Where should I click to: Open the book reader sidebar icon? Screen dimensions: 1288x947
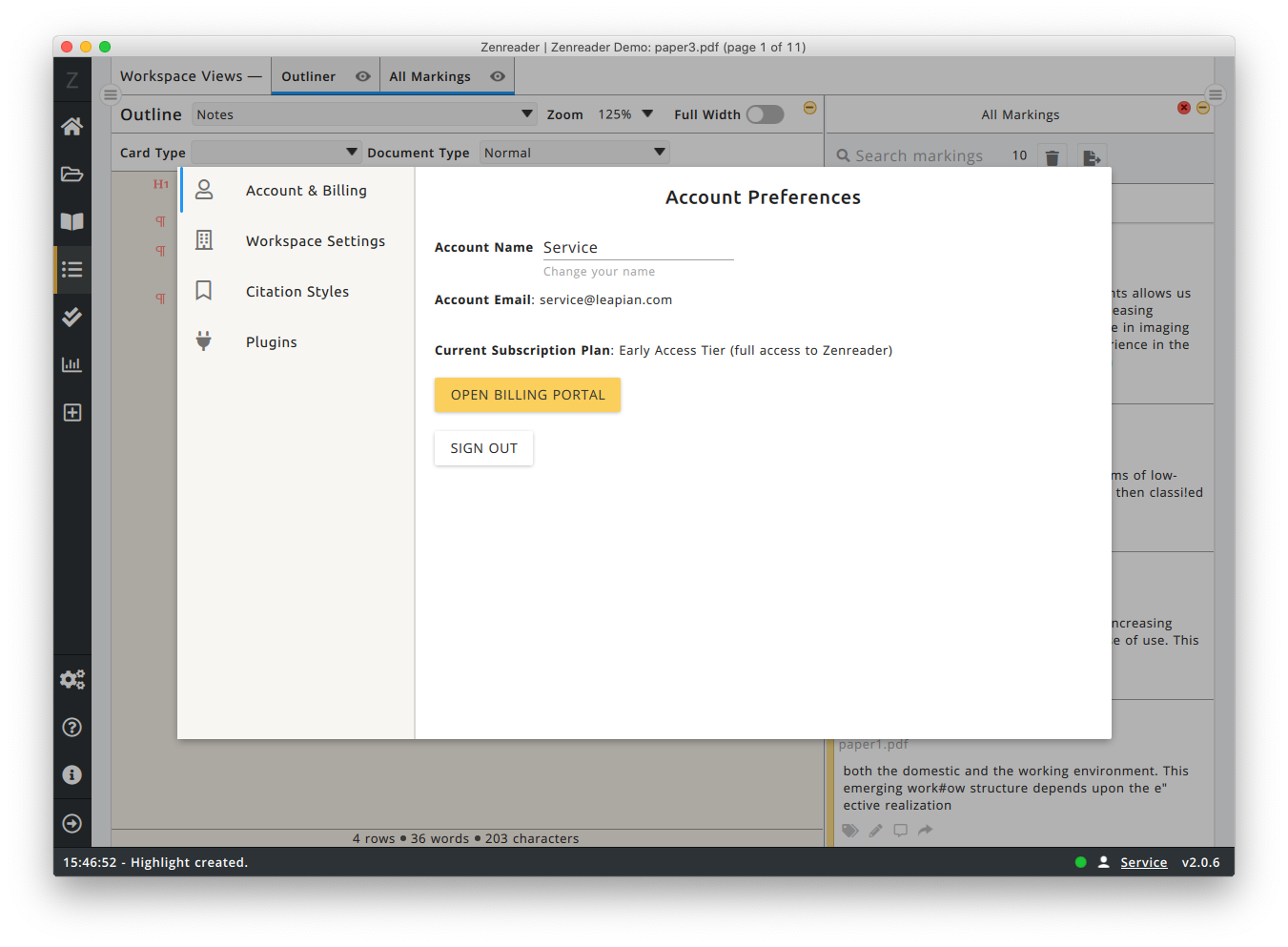click(72, 221)
